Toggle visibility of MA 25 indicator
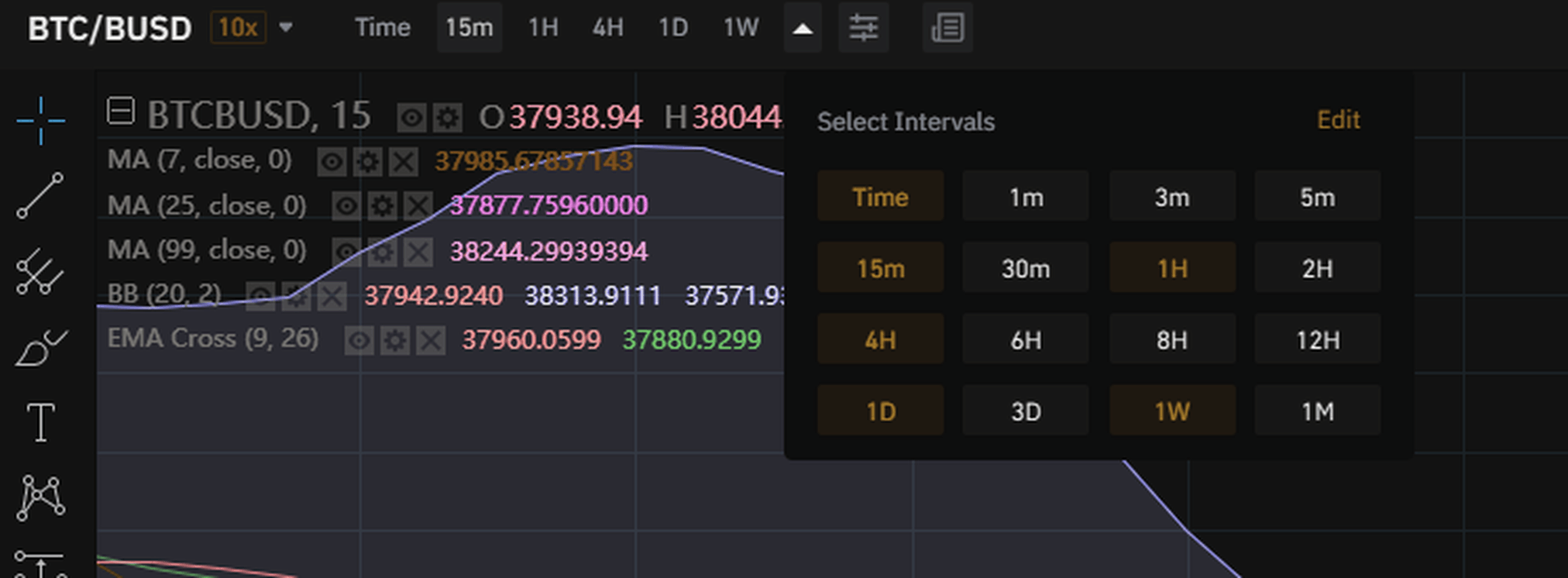The height and width of the screenshot is (578, 1568). [346, 206]
